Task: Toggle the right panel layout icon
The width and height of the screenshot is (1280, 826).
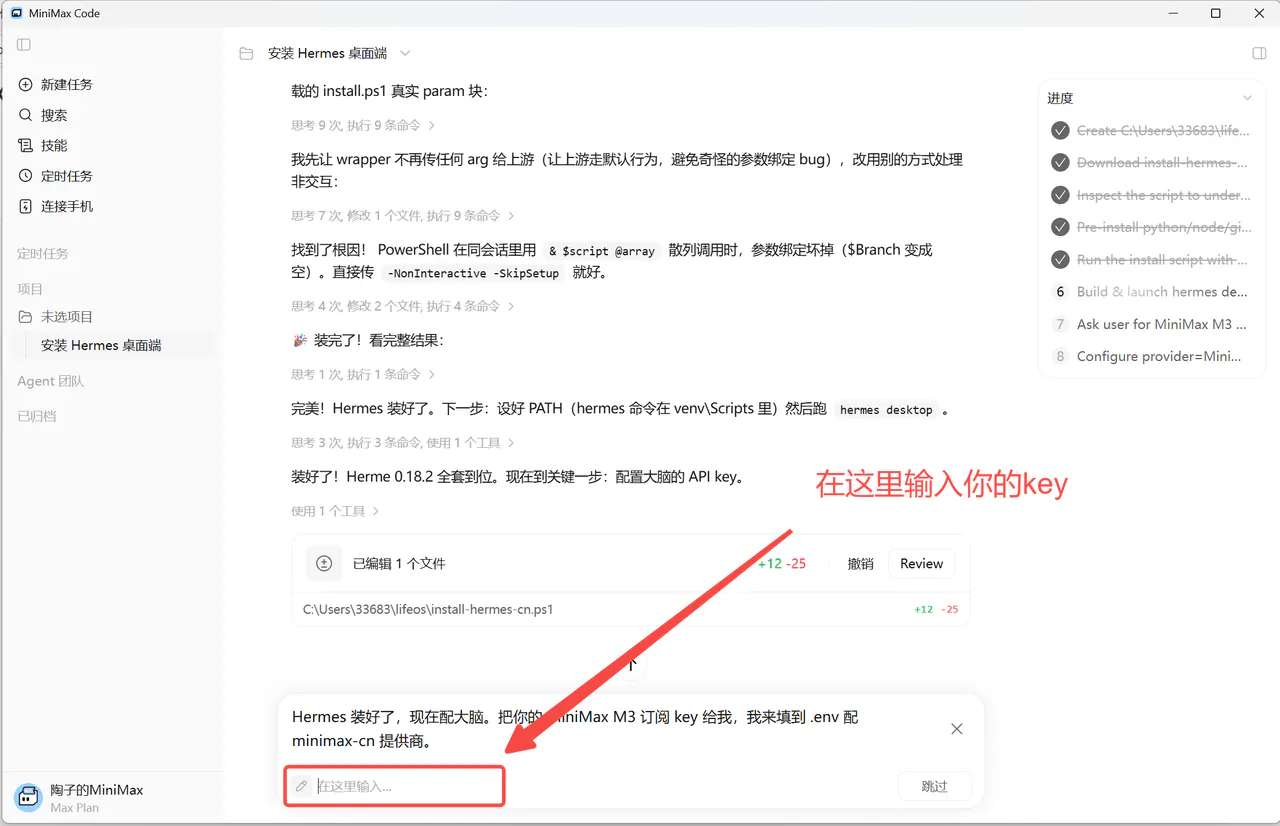Action: pyautogui.click(x=1259, y=53)
